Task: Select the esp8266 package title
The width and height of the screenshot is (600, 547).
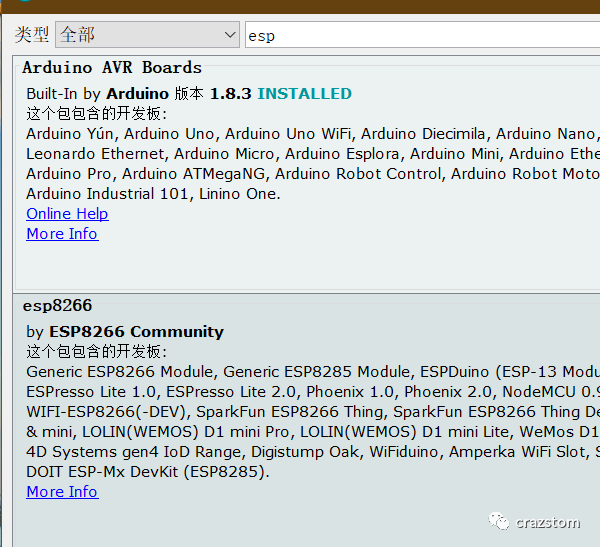Action: pyautogui.click(x=57, y=305)
